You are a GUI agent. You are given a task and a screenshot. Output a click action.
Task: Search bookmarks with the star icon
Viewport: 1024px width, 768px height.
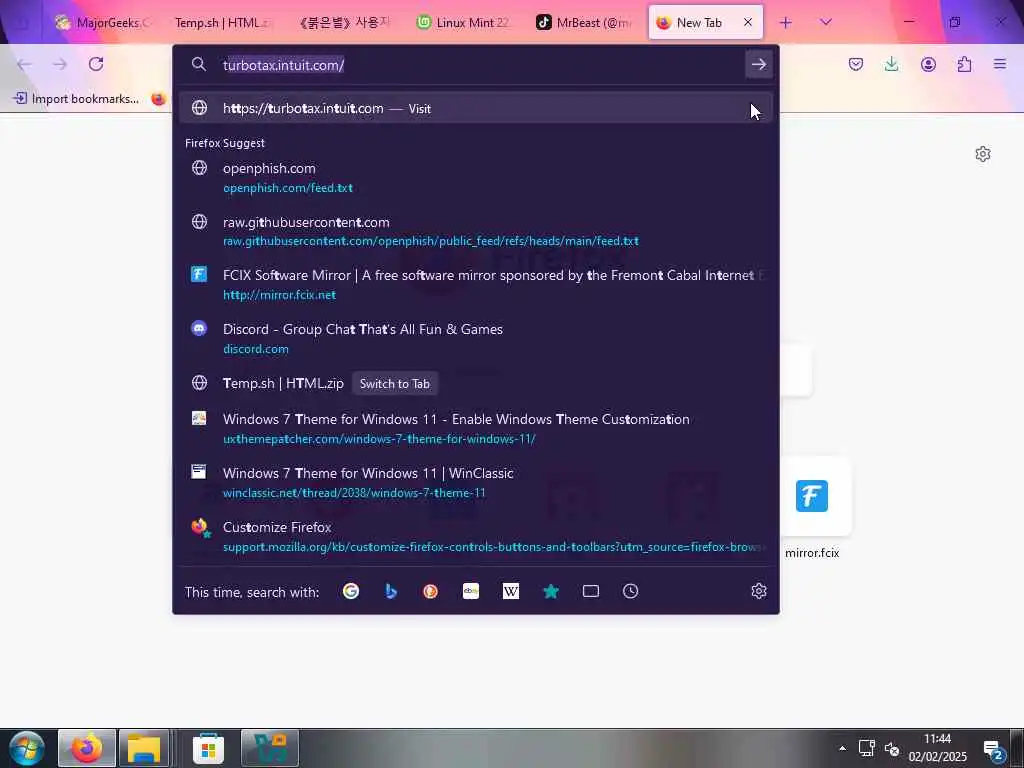point(551,591)
